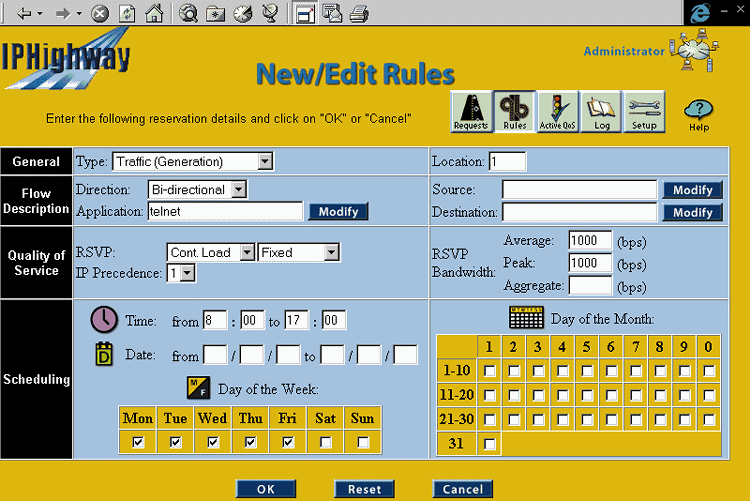
Task: Check day 30 in the 21-30 row
Action: pyautogui.click(x=709, y=420)
